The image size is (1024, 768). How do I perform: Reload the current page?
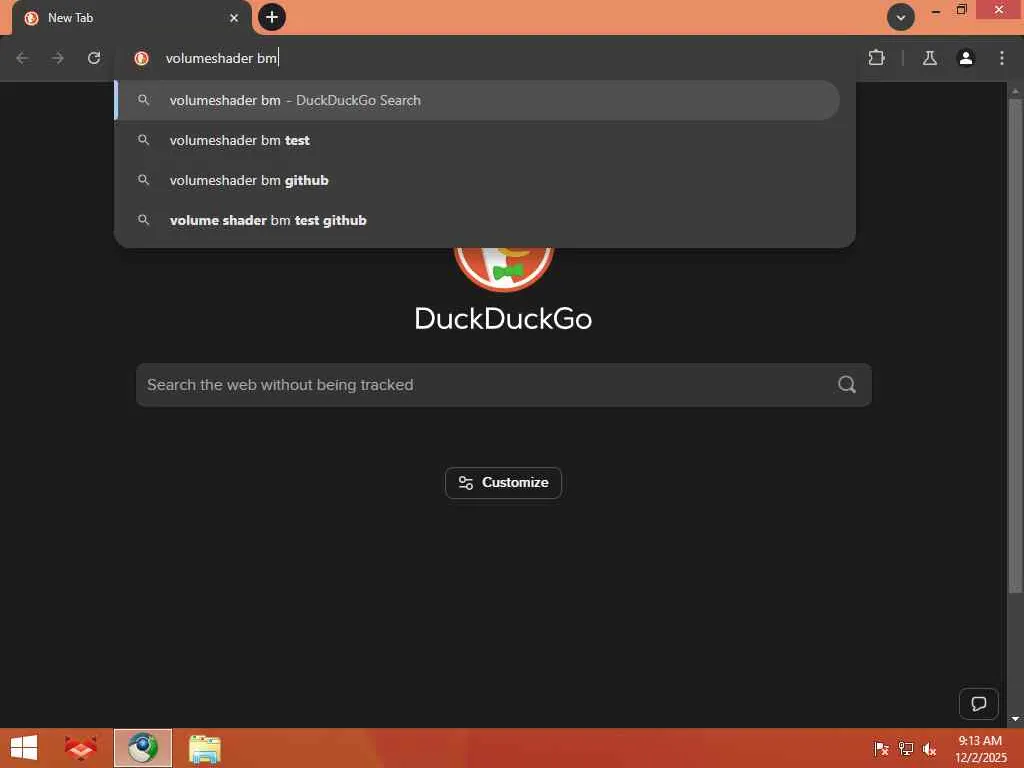click(94, 58)
